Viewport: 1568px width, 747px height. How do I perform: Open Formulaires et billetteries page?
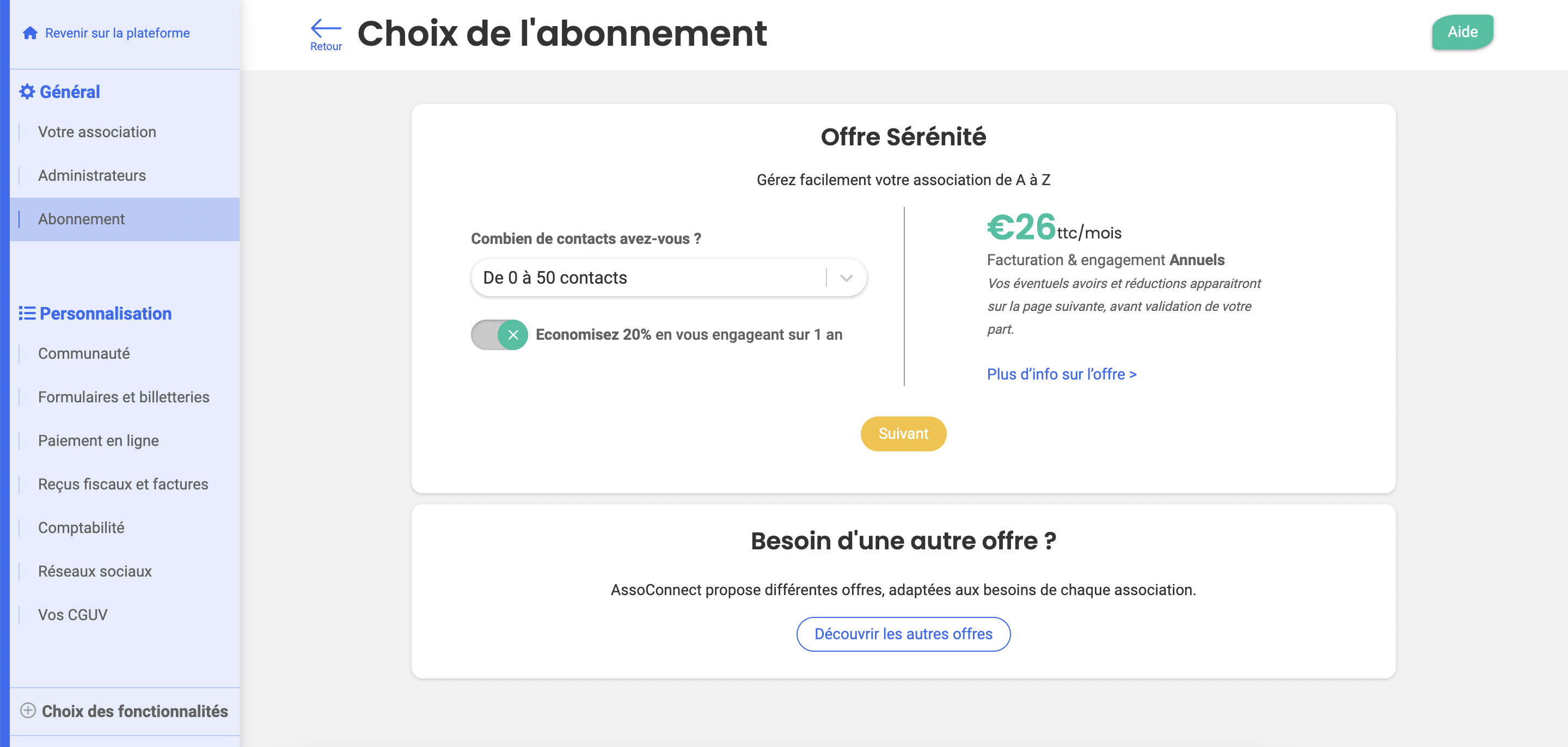124,397
